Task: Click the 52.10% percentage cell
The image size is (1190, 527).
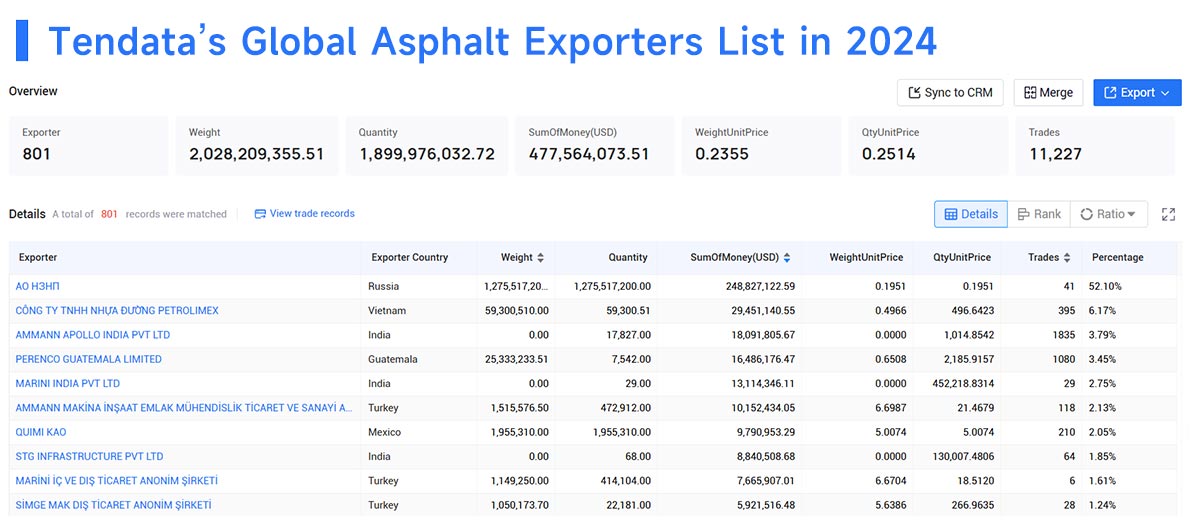Action: tap(1107, 286)
